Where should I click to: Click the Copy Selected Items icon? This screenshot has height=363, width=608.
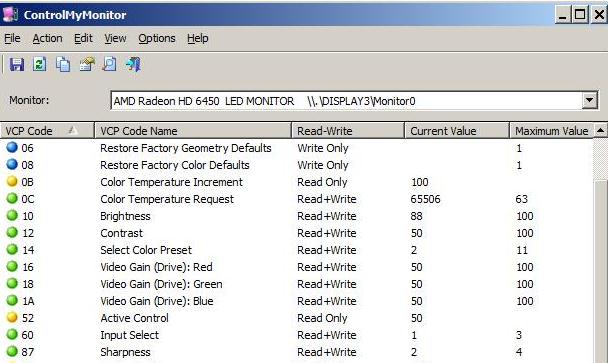click(x=63, y=64)
